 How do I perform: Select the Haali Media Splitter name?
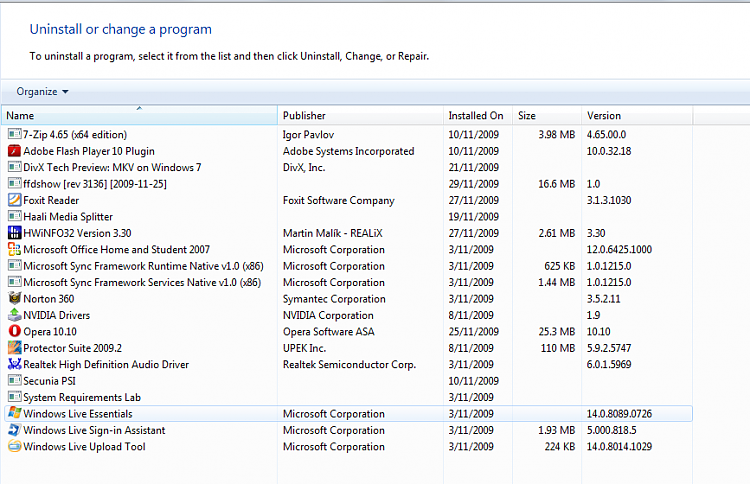tap(68, 217)
